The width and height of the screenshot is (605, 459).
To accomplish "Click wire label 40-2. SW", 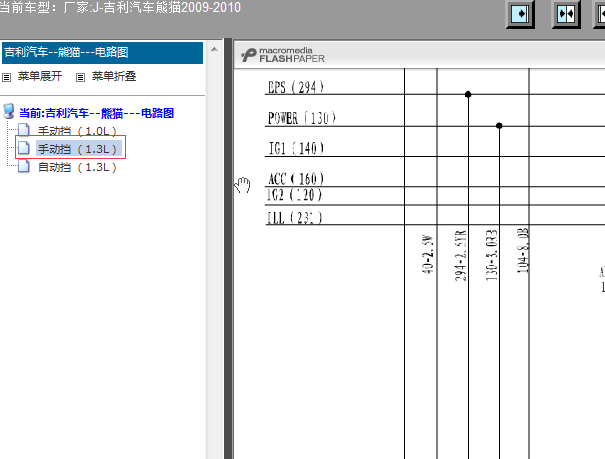I will click(x=428, y=254).
